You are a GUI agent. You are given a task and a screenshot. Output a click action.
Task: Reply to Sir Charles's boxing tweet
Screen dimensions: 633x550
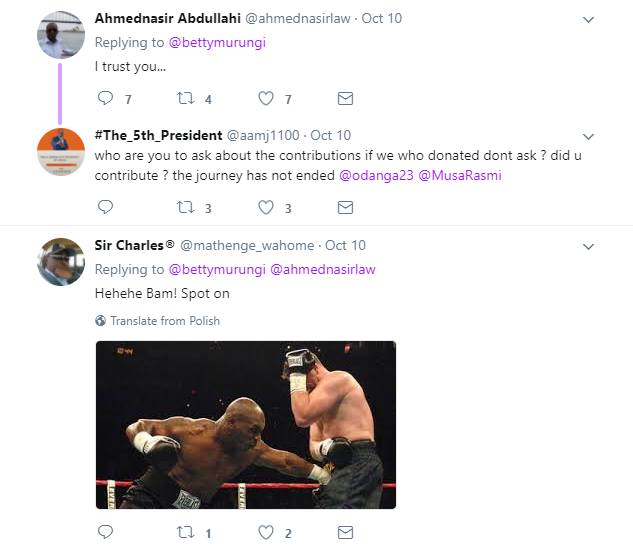pos(105,532)
